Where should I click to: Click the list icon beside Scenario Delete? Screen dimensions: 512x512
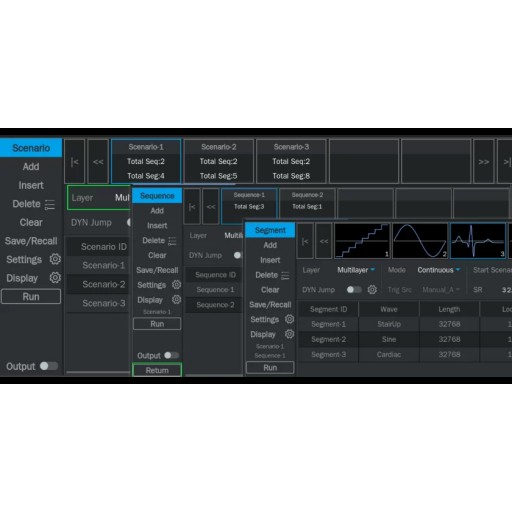click(50, 205)
